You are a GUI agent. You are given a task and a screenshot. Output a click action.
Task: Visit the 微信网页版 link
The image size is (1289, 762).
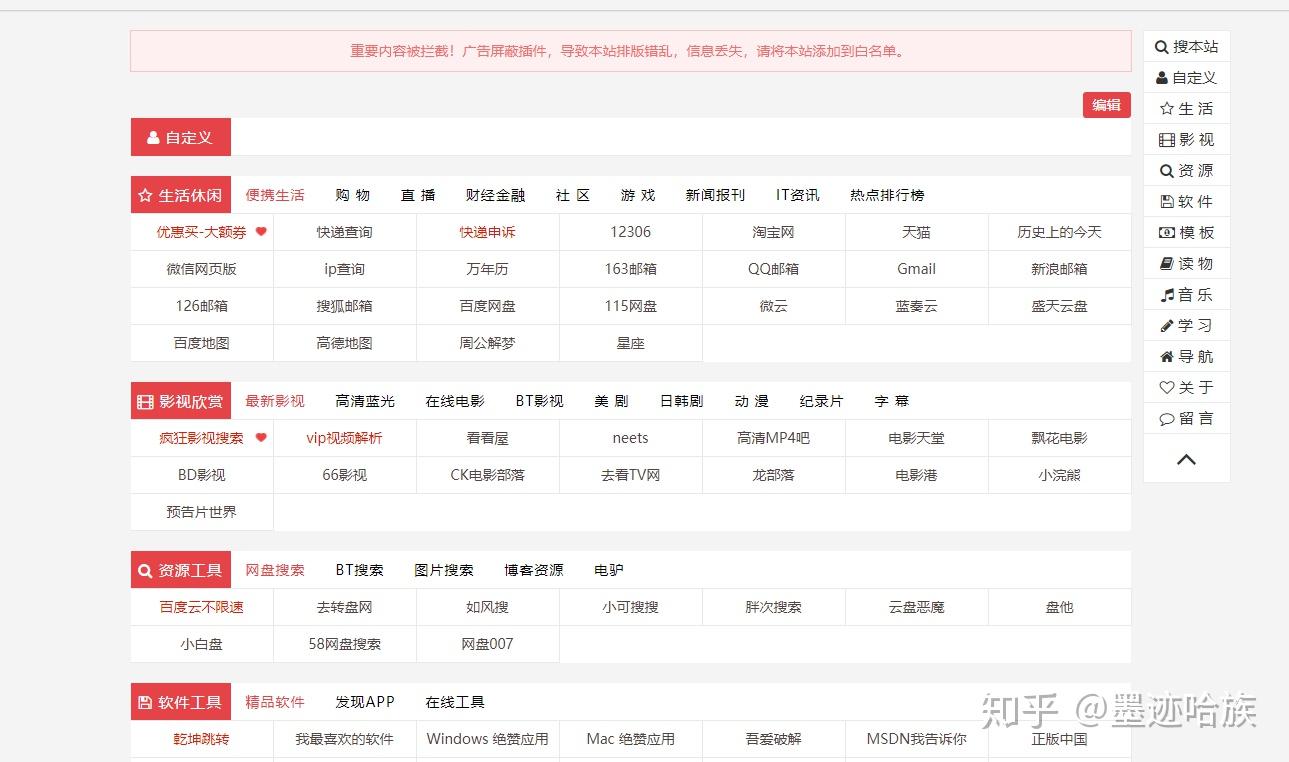tap(202, 269)
